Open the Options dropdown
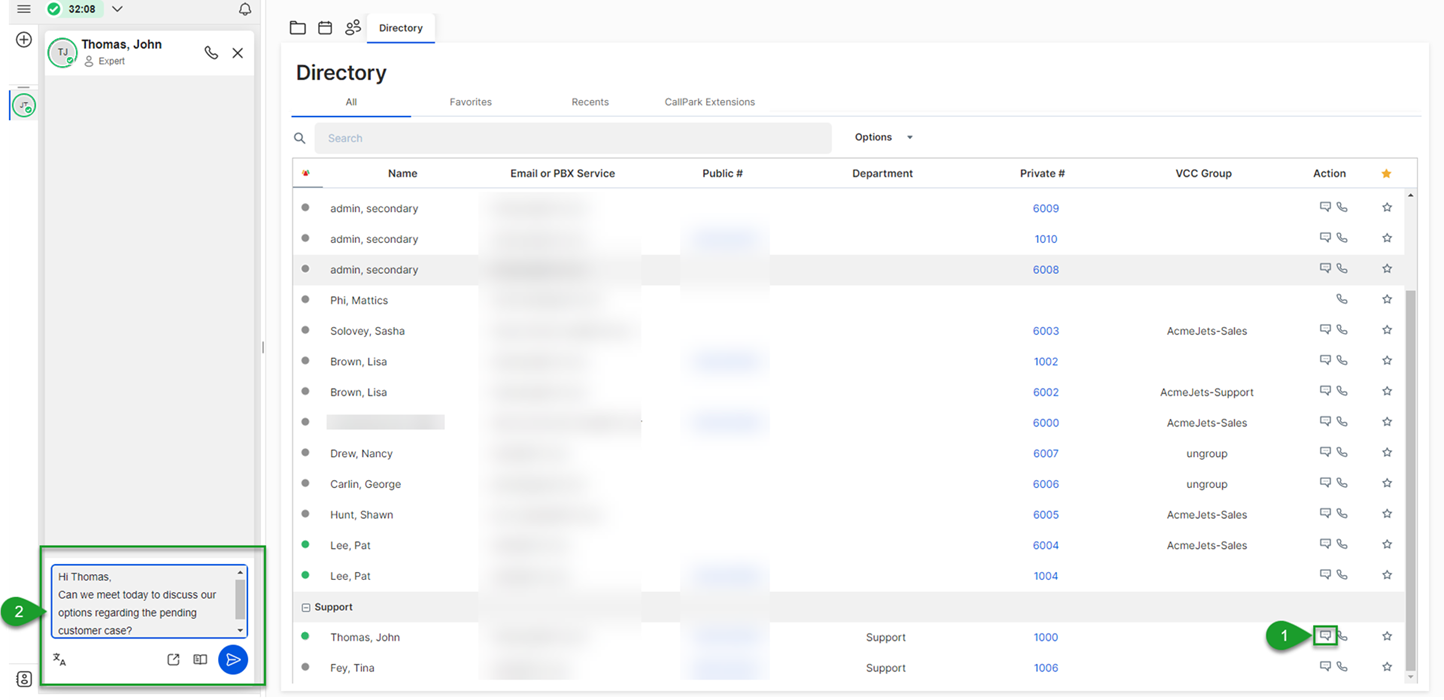This screenshot has height=700, width=1444. (x=883, y=137)
